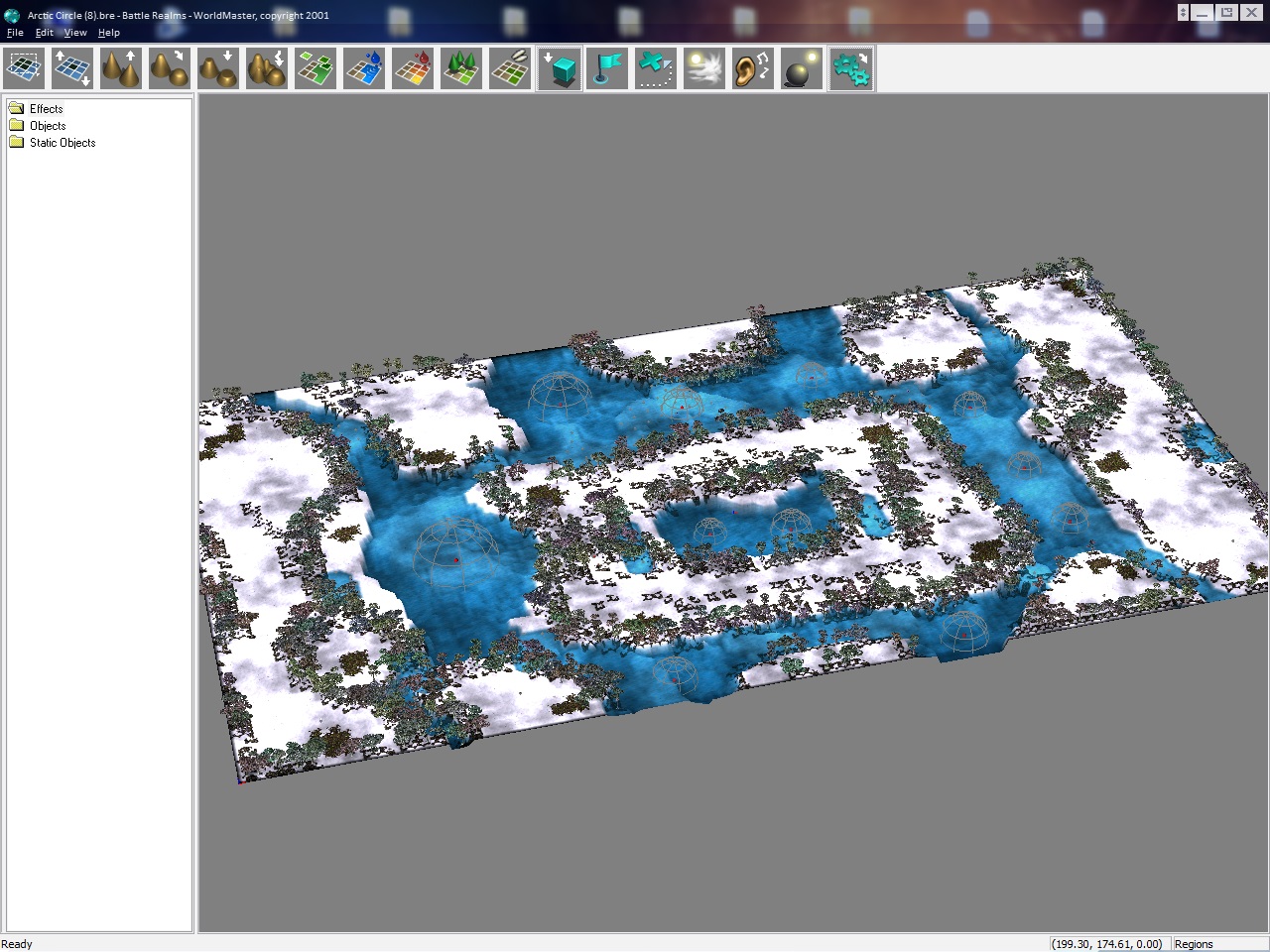Open the Static Objects folder

pyautogui.click(x=62, y=143)
